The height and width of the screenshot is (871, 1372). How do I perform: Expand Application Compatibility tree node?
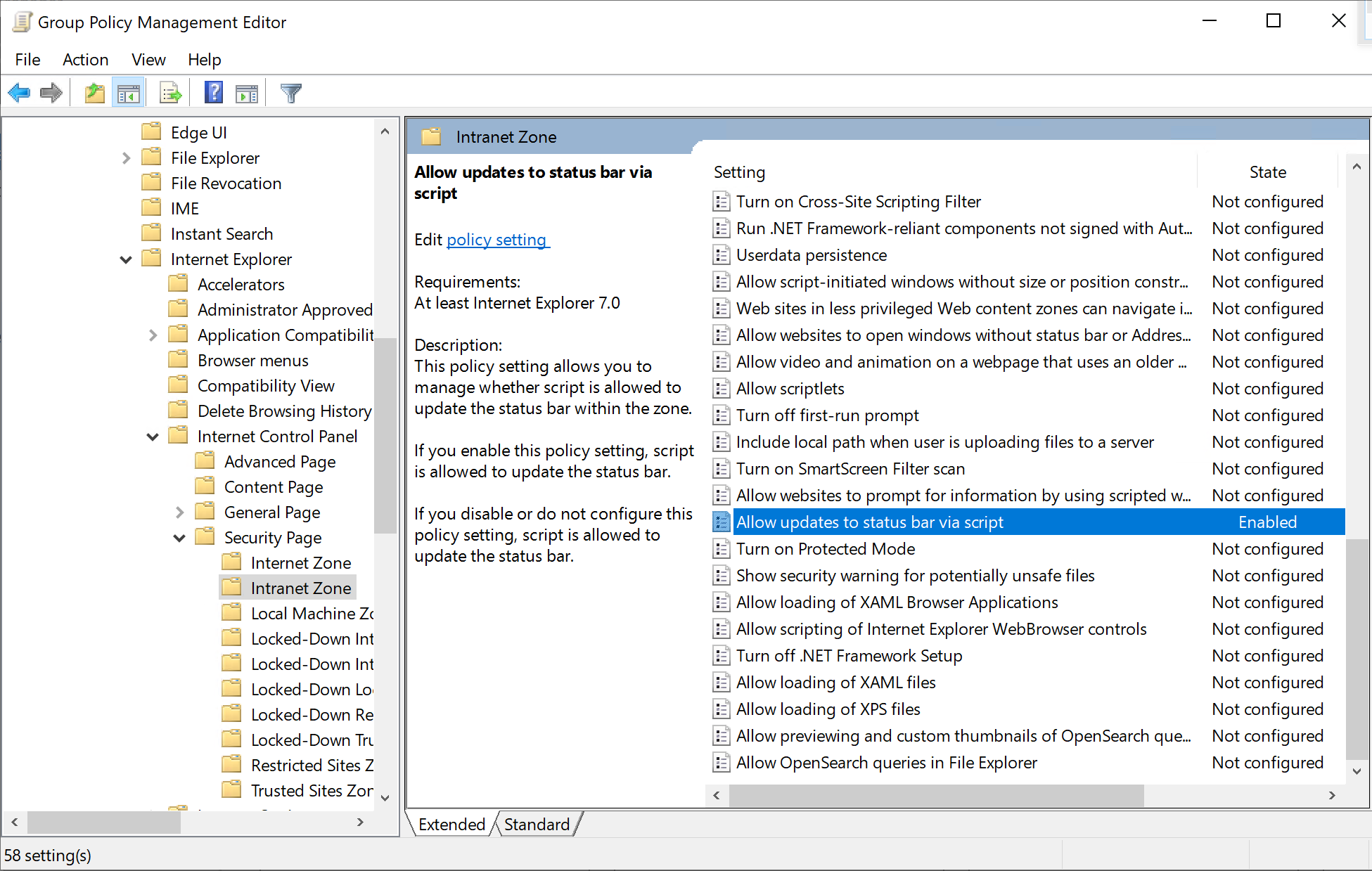[153, 335]
